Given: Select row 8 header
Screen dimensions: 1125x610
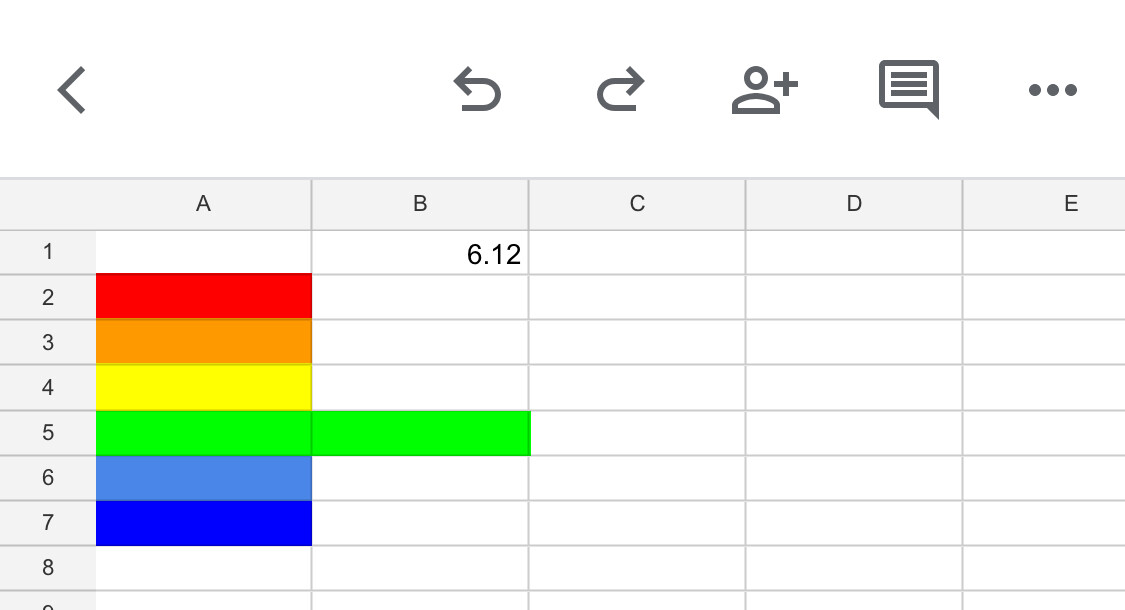Looking at the screenshot, I should (47, 568).
